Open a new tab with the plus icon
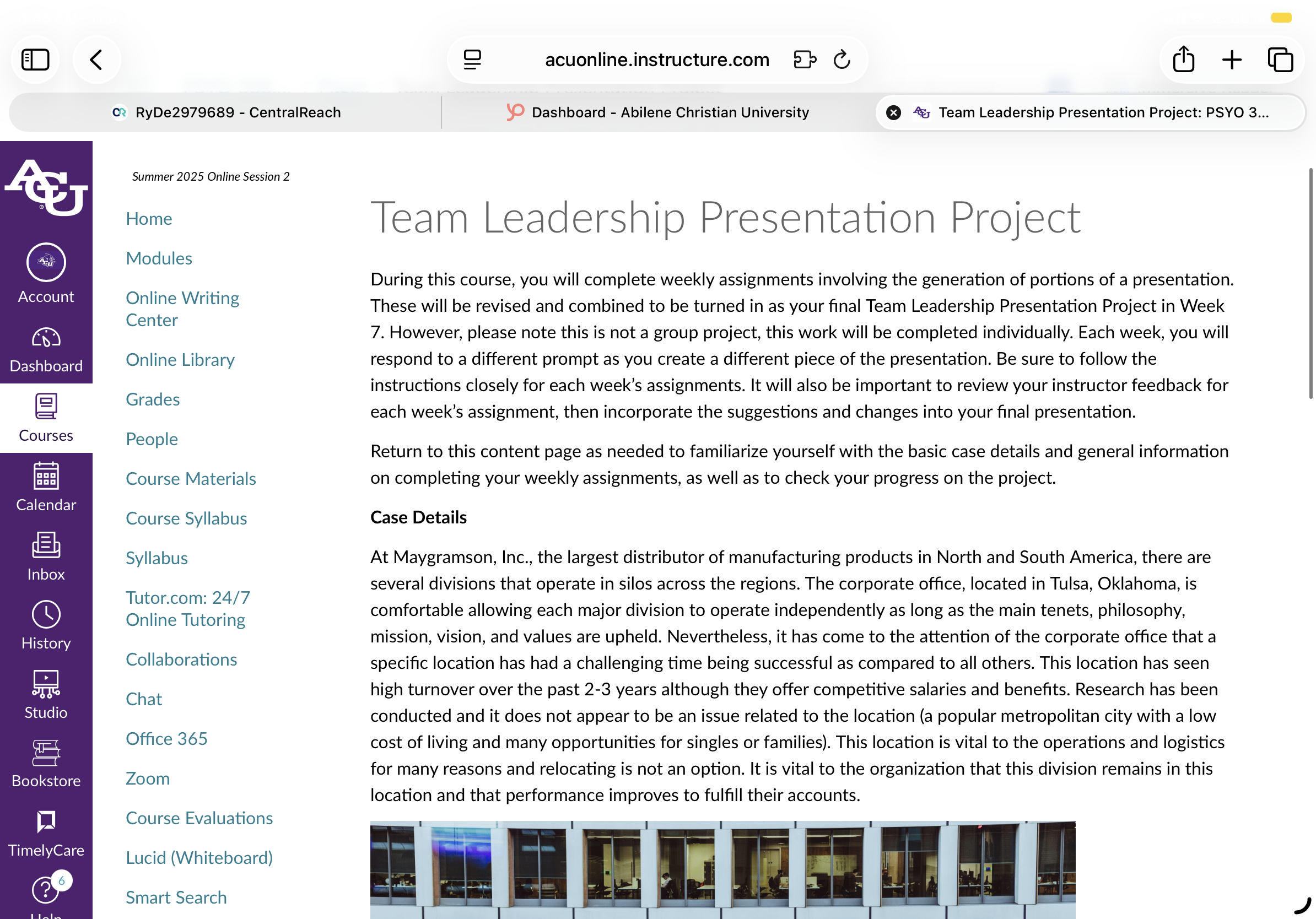 tap(1232, 60)
